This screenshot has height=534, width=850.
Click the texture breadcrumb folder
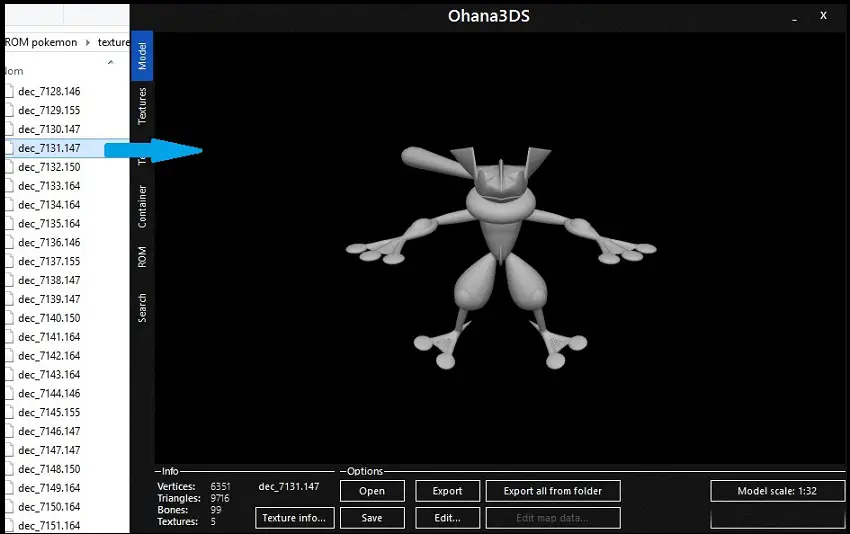pos(113,42)
